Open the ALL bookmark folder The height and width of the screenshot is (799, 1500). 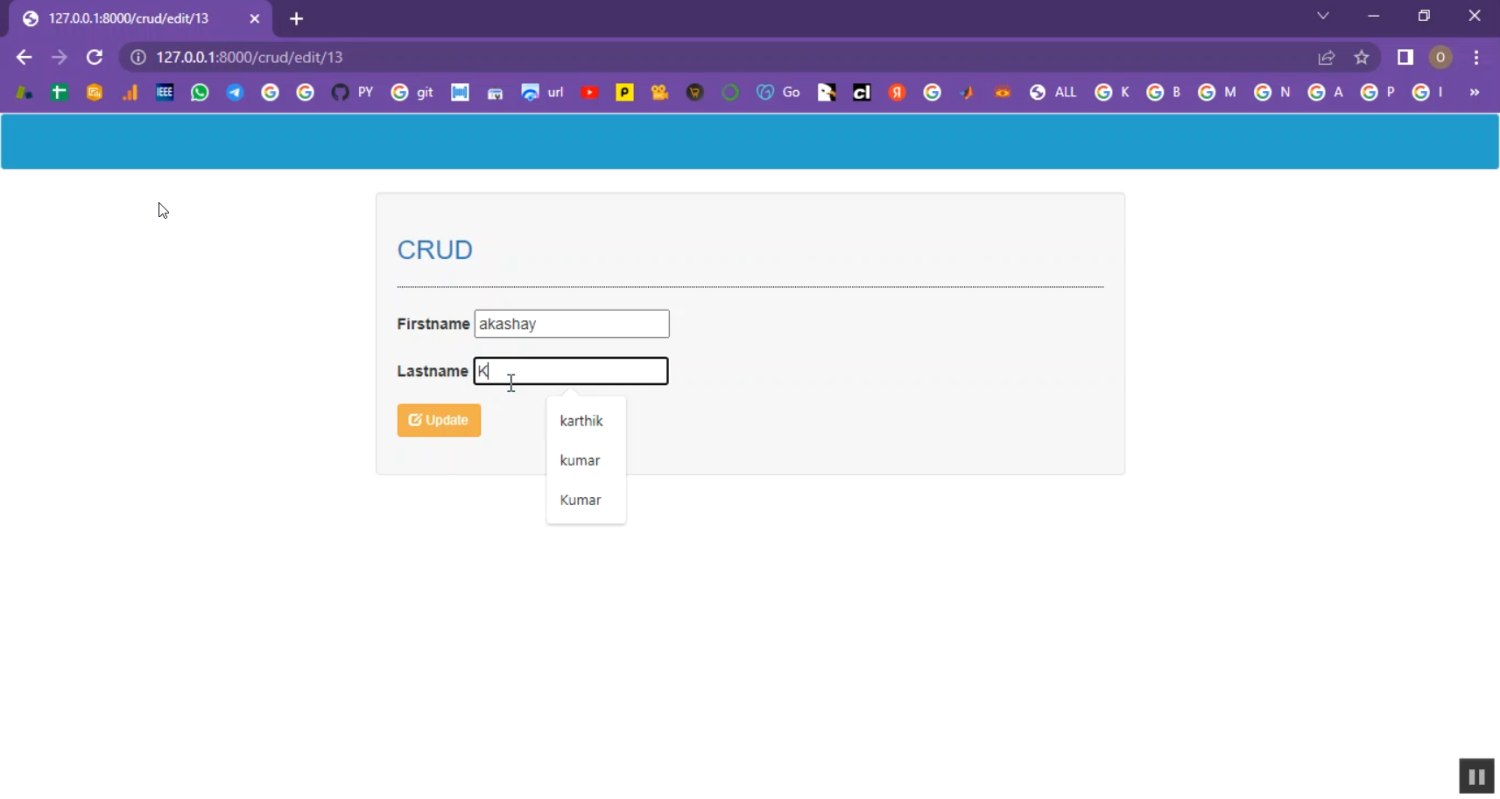1053,92
